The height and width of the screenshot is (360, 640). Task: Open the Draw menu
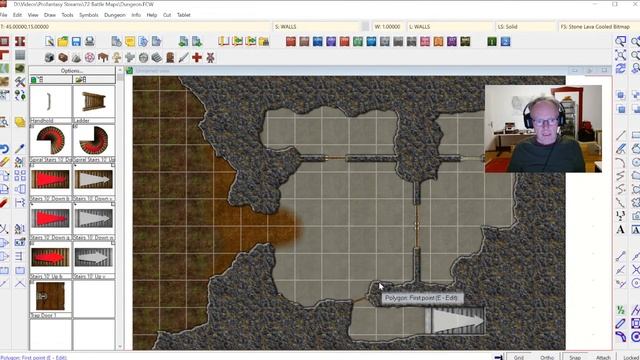pos(50,15)
